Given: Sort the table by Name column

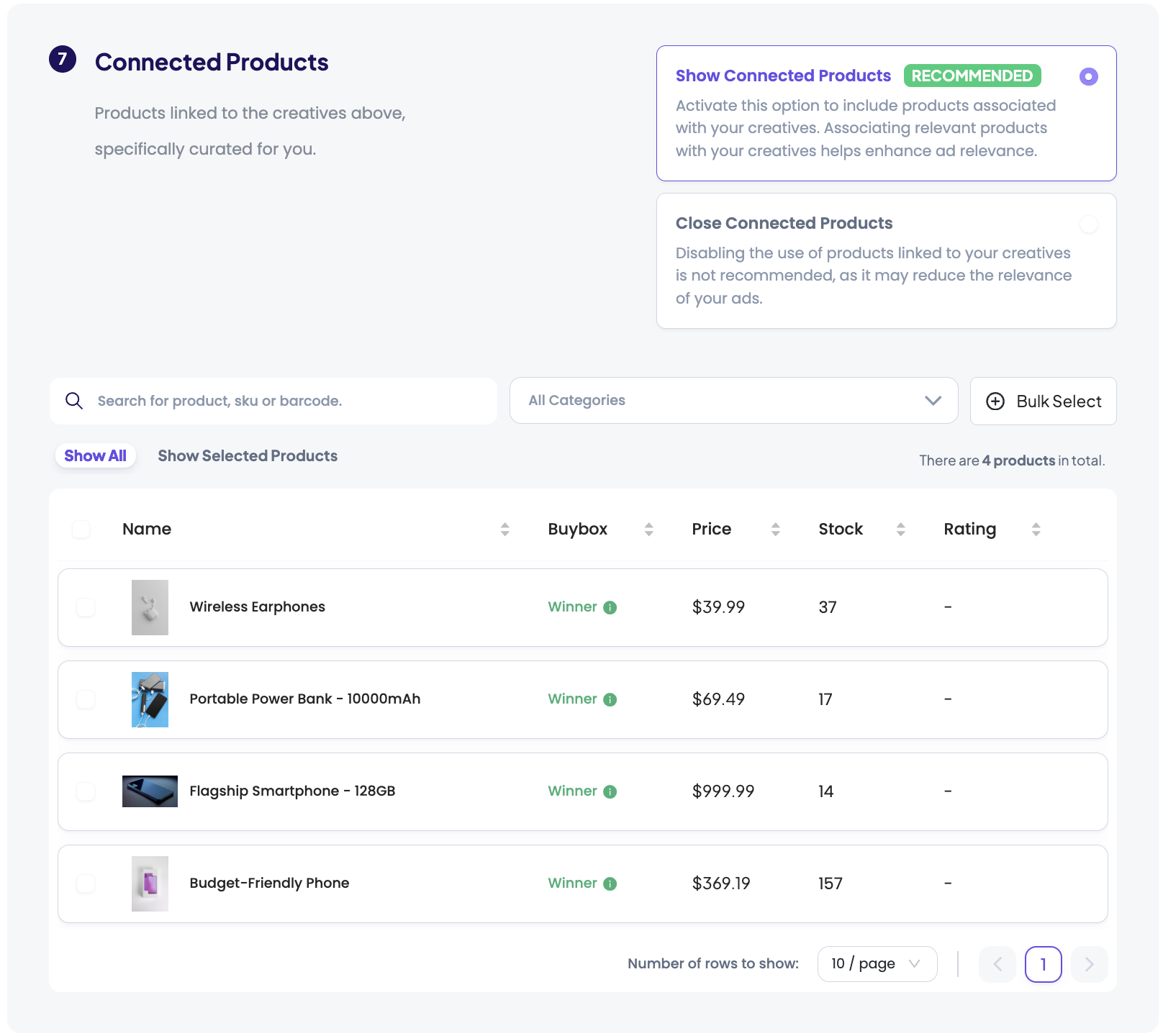Looking at the screenshot, I should (x=504, y=530).
